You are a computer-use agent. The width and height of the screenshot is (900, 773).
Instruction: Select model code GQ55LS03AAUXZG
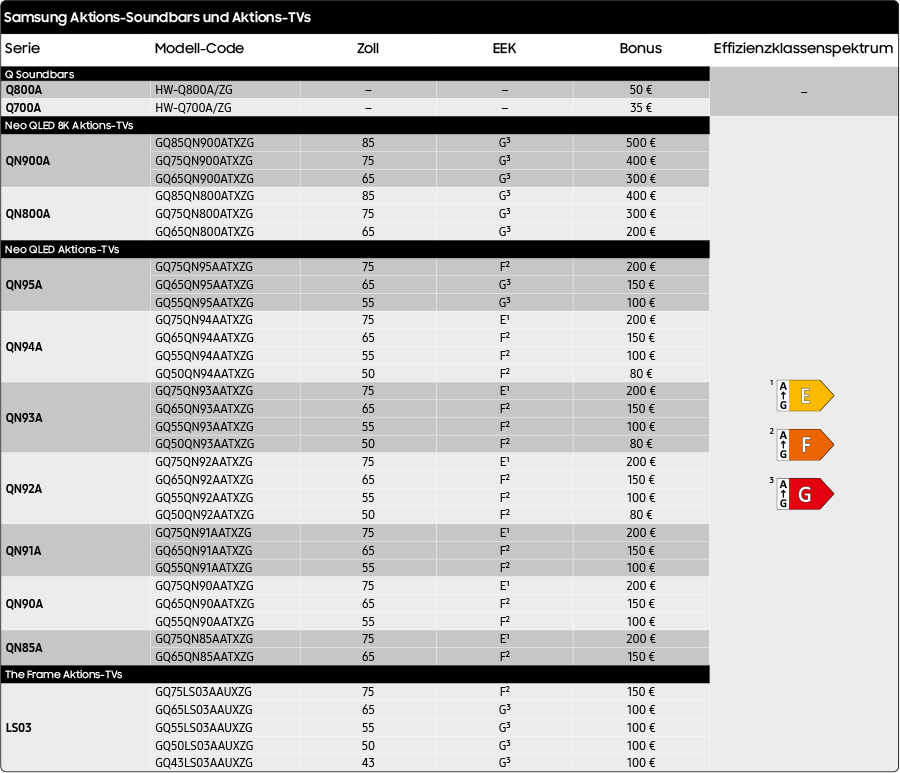204,728
